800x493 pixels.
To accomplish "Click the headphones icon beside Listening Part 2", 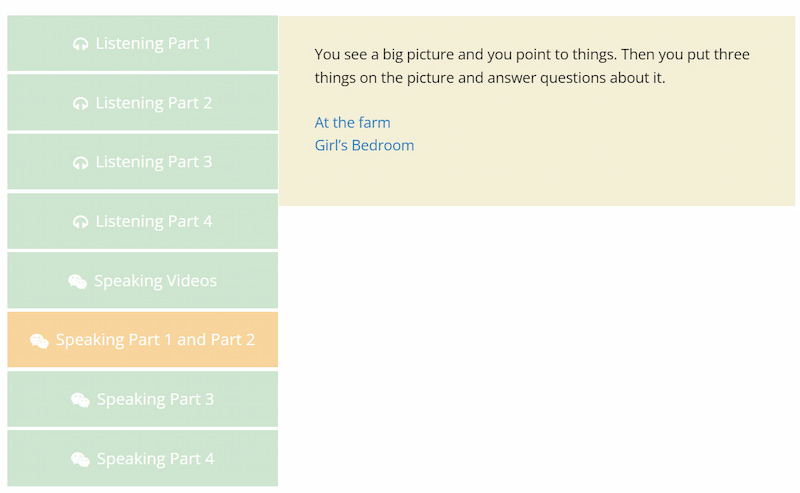I will click(x=81, y=103).
